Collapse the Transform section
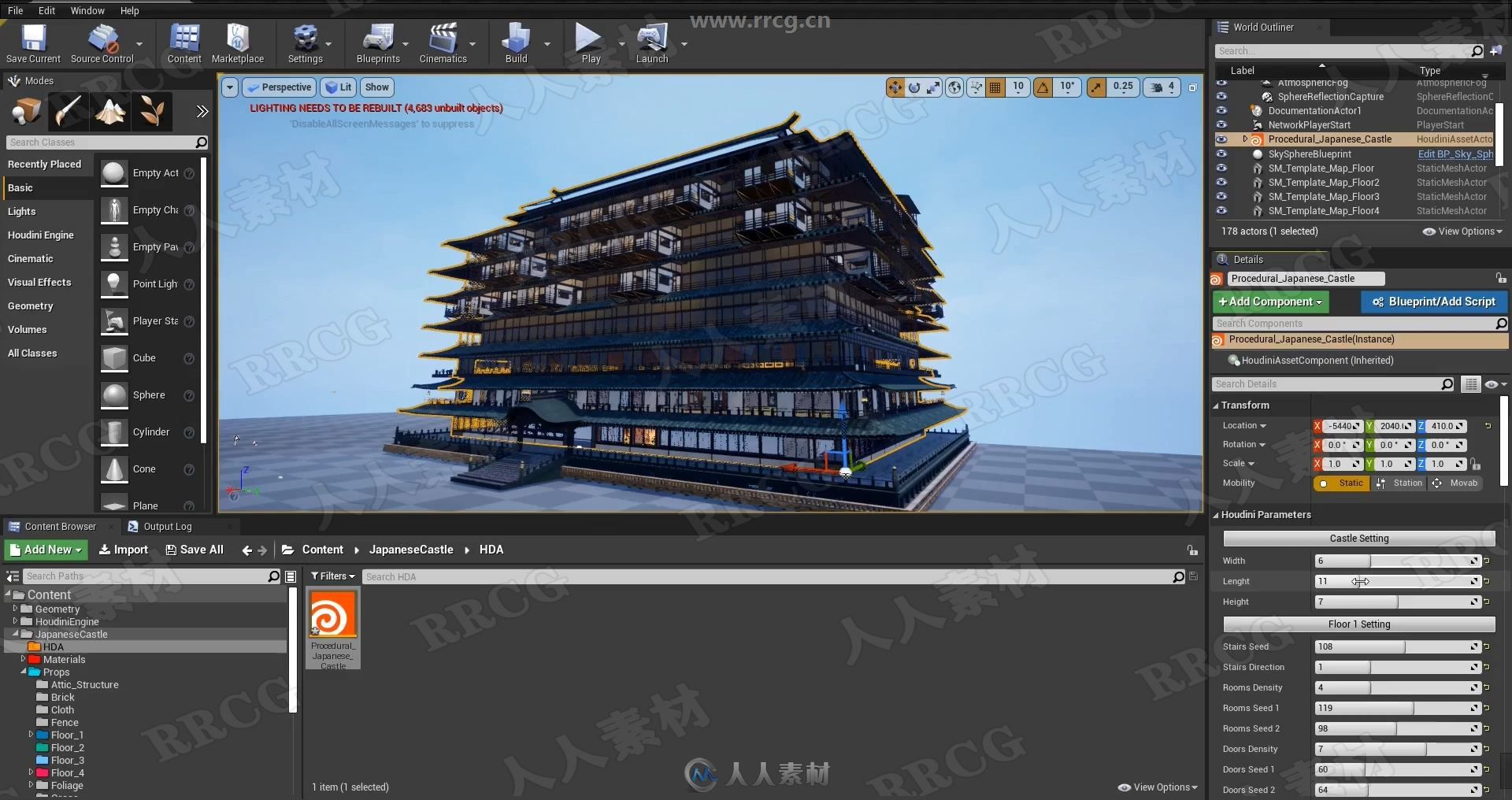This screenshot has height=800, width=1512. [1216, 406]
